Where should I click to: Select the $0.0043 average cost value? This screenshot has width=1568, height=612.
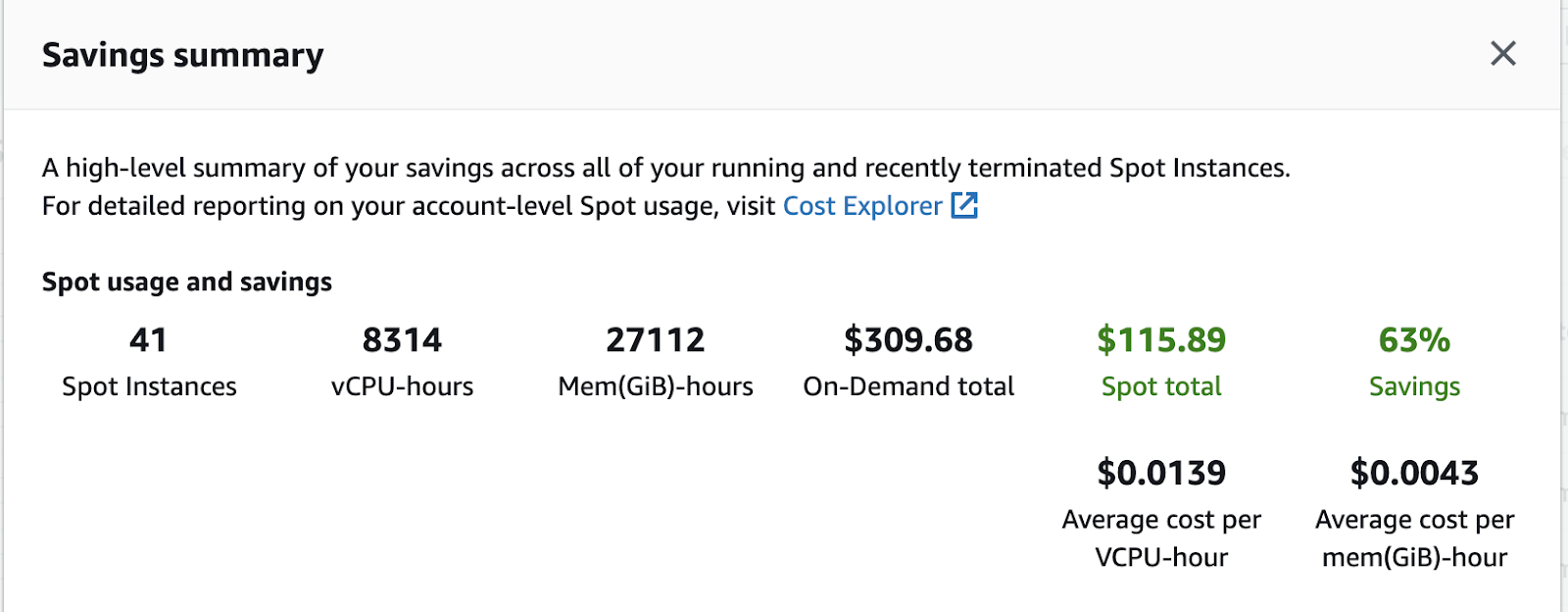point(1414,473)
